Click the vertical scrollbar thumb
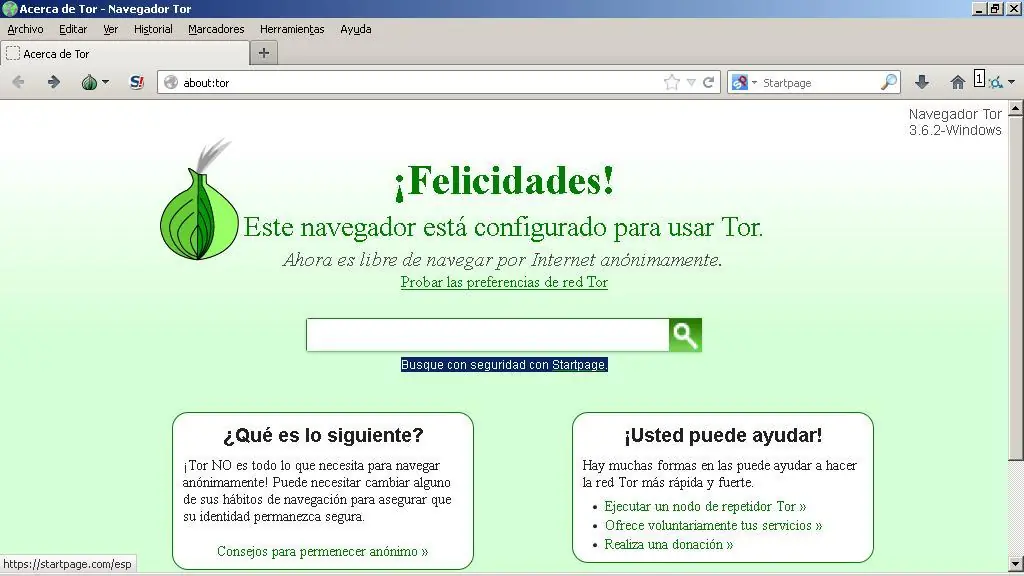 coord(1016,288)
